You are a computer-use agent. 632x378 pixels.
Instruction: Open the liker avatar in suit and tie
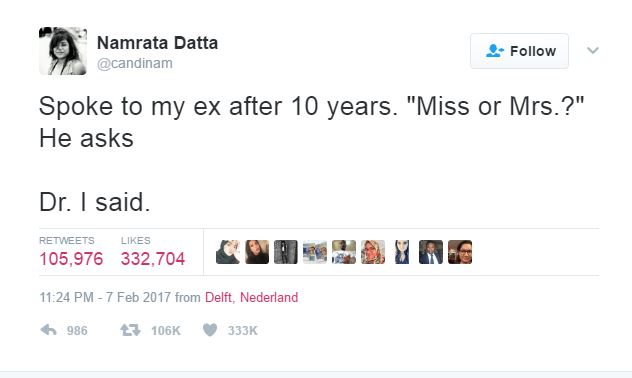[431, 252]
